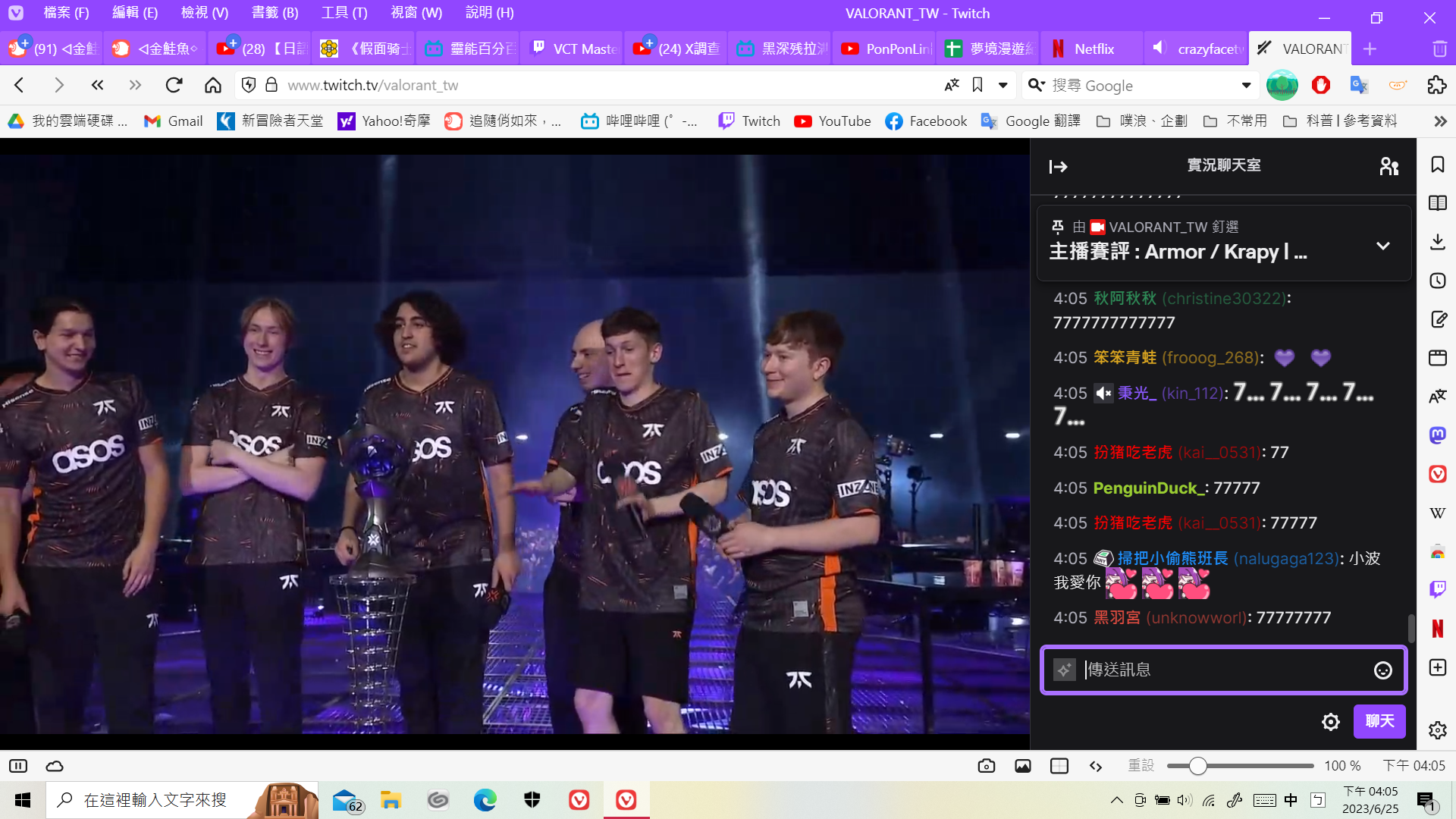Open the Wikipedia web panel
The image size is (1456, 819).
(x=1438, y=513)
